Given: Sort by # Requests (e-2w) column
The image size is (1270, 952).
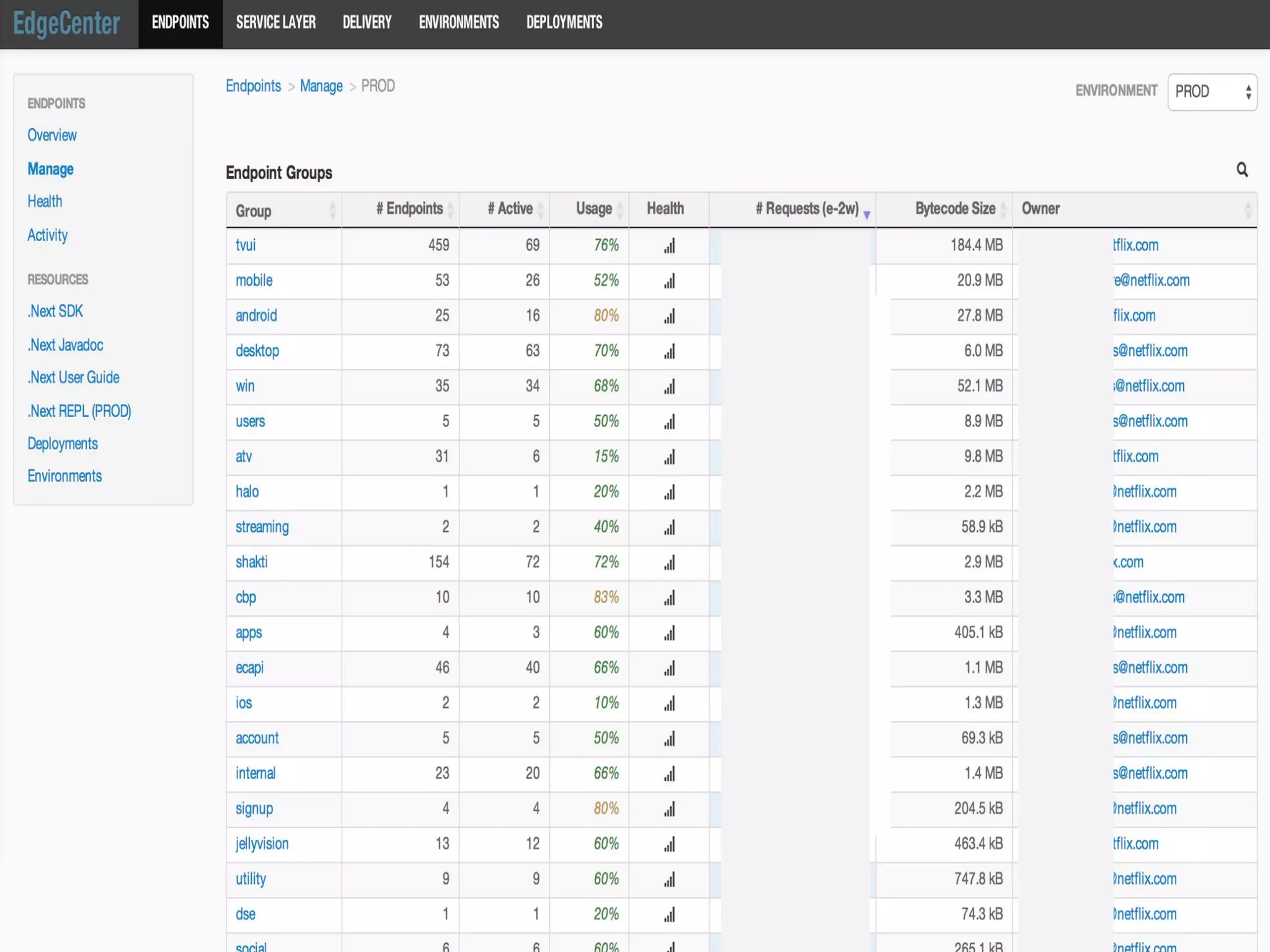Looking at the screenshot, I should (x=806, y=209).
